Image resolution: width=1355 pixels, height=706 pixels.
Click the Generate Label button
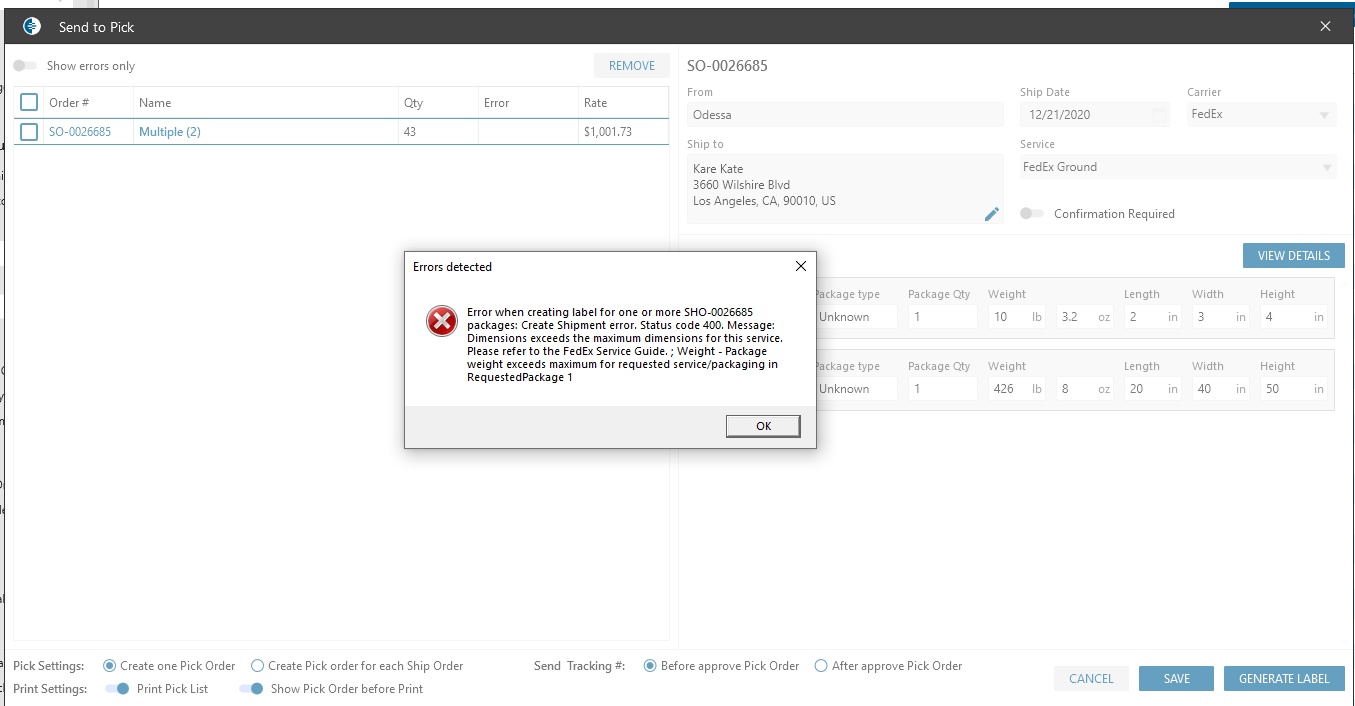pyautogui.click(x=1284, y=679)
